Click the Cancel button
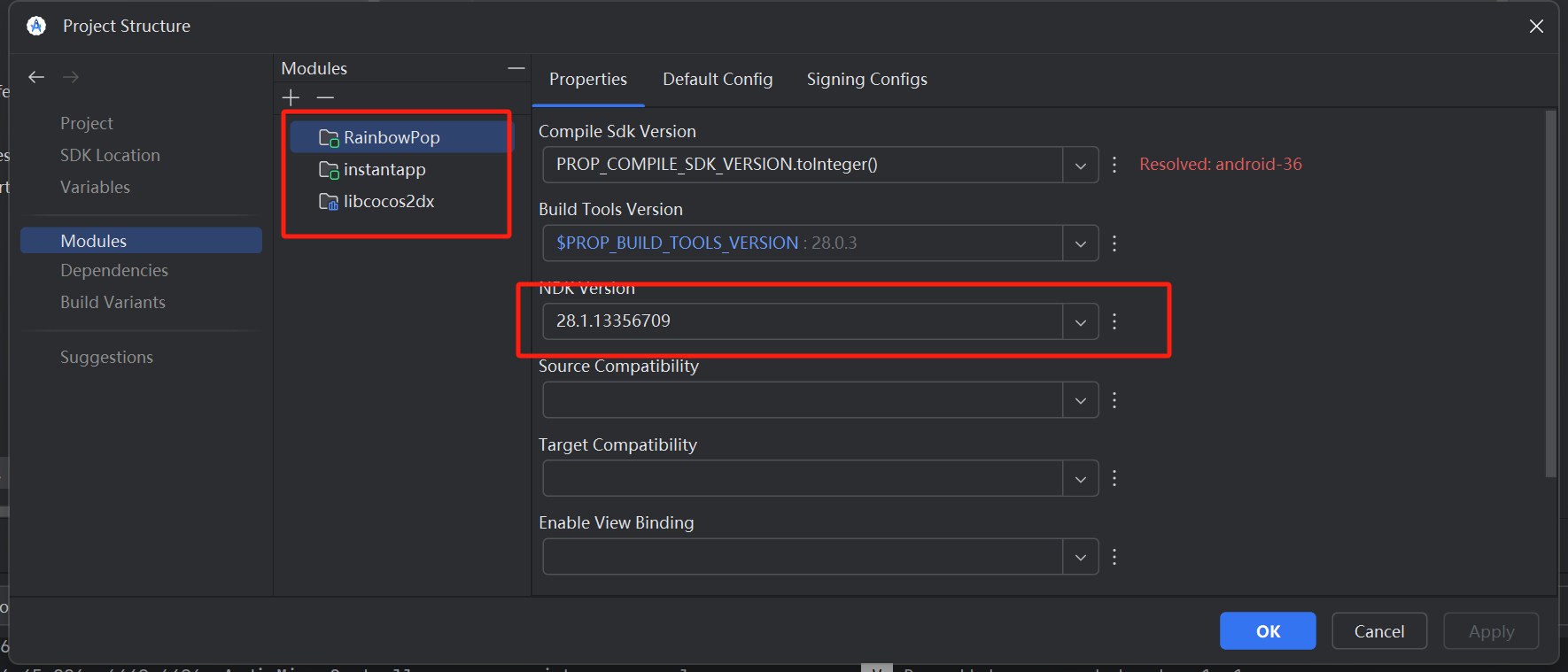Image resolution: width=1568 pixels, height=672 pixels. pos(1378,631)
